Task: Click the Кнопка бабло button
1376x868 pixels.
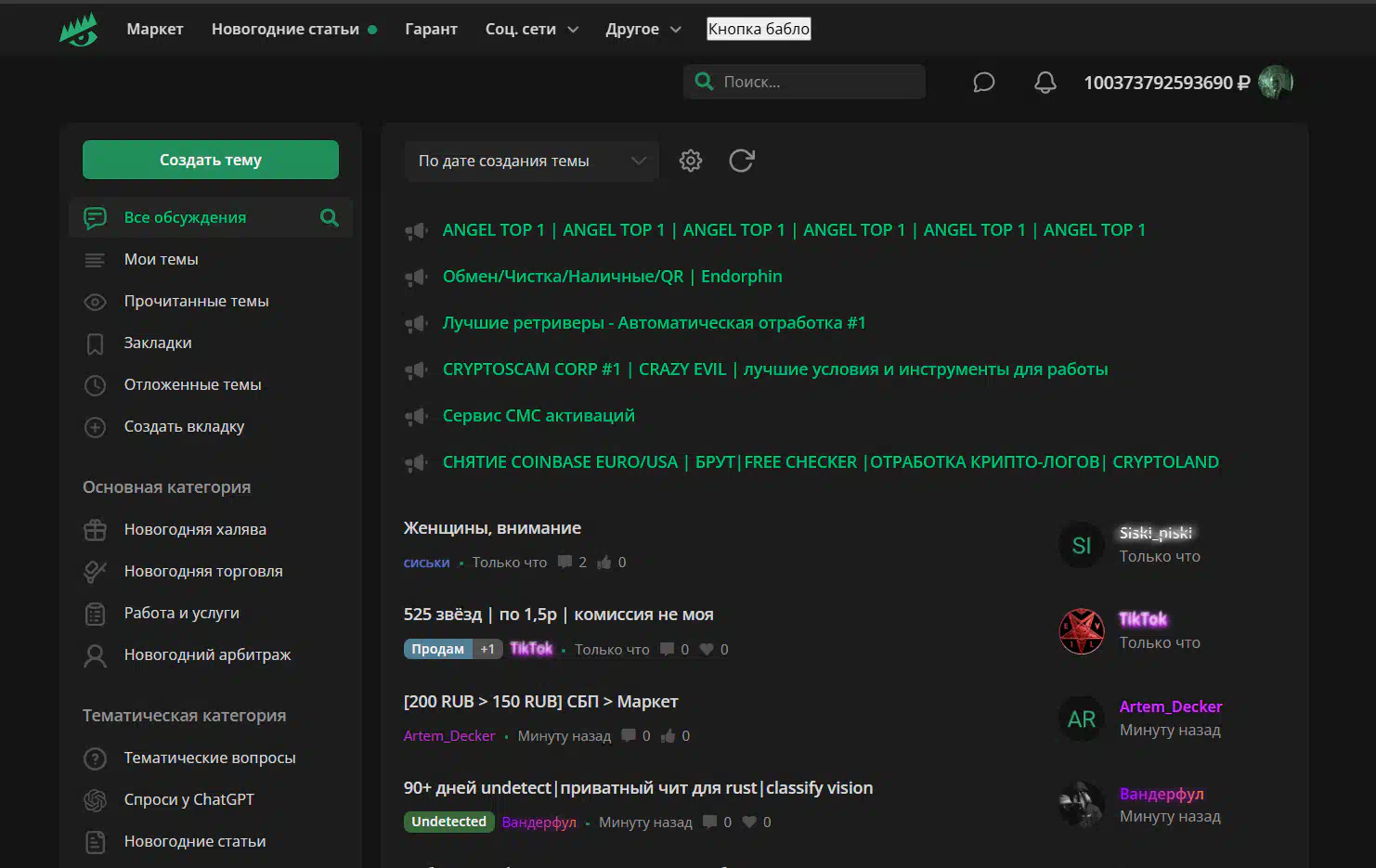Action: pyautogui.click(x=759, y=29)
